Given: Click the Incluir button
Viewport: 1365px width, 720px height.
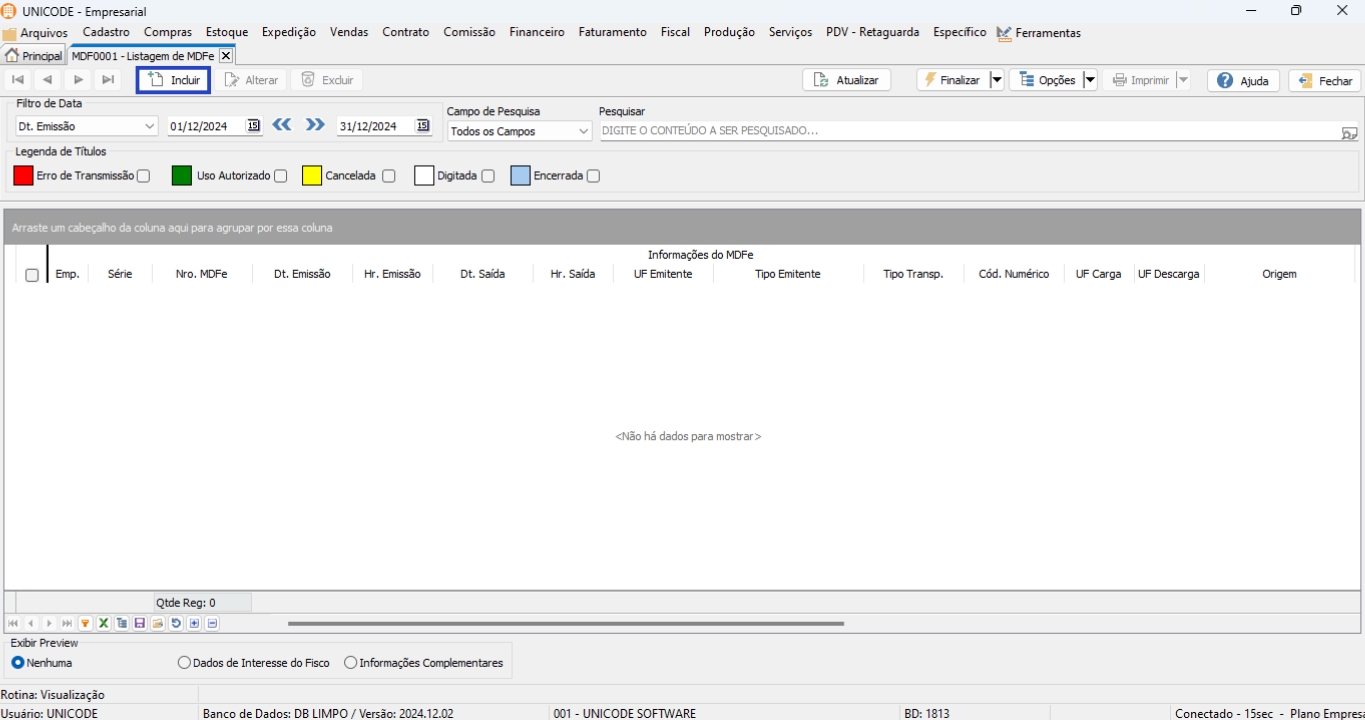Looking at the screenshot, I should tap(174, 80).
